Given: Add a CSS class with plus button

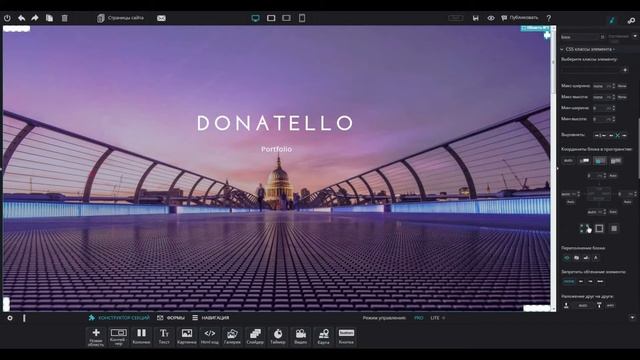Looking at the screenshot, I should [x=625, y=70].
